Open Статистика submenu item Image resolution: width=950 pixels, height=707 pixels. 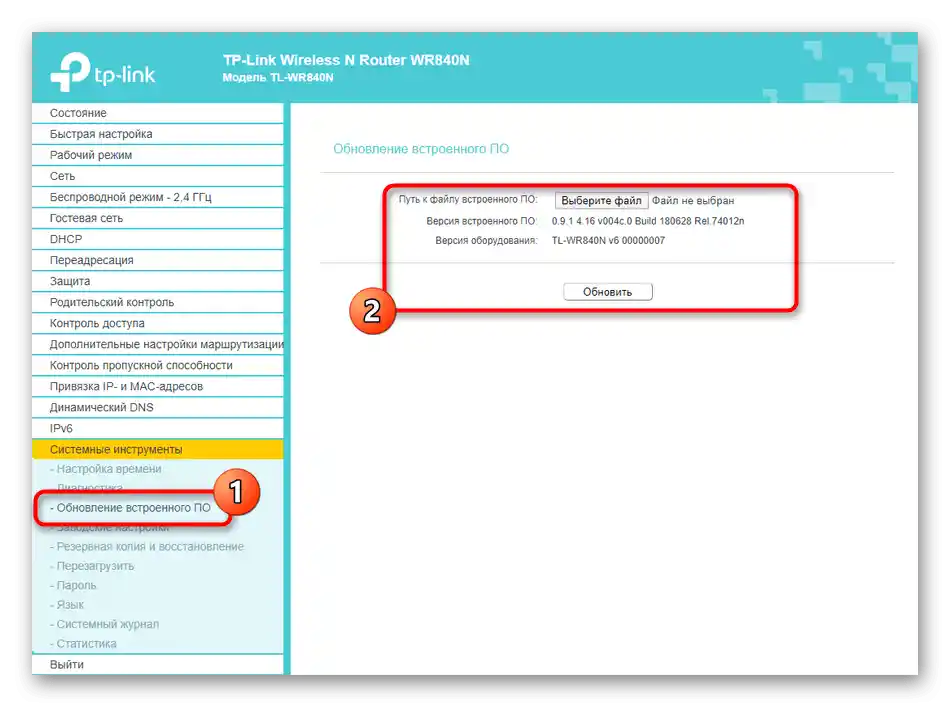84,643
